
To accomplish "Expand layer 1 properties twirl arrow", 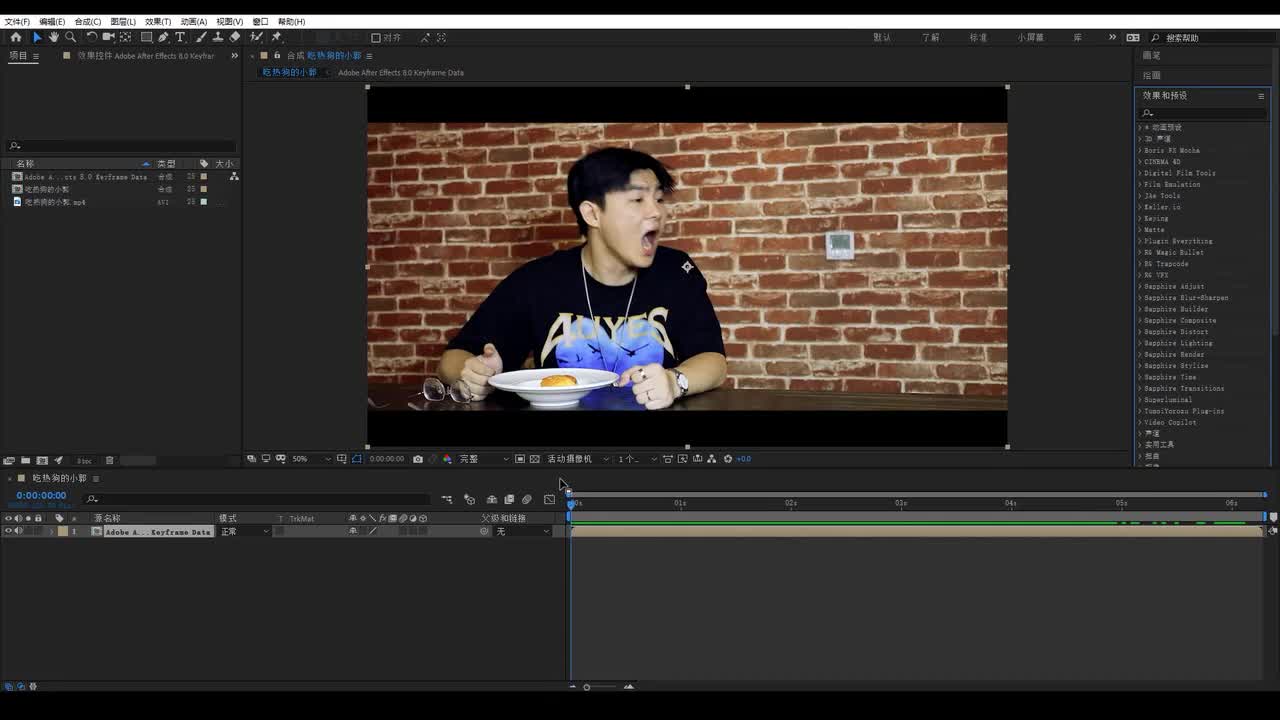I will click(x=52, y=531).
